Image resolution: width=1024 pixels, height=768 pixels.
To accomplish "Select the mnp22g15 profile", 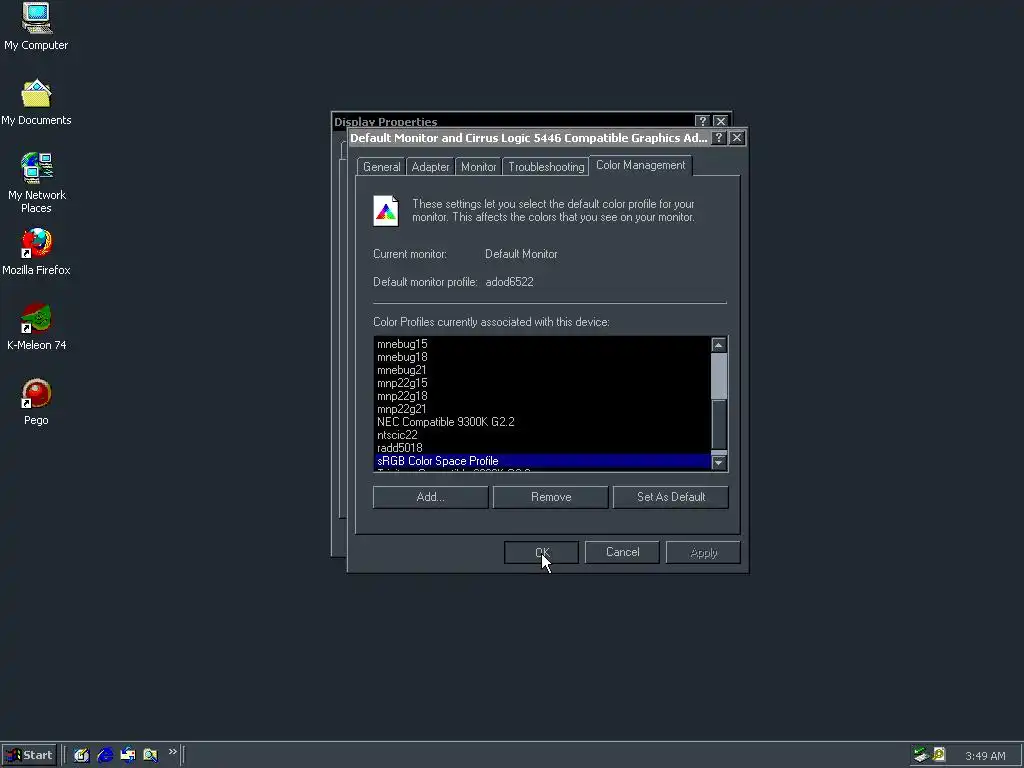I will [x=542, y=383].
